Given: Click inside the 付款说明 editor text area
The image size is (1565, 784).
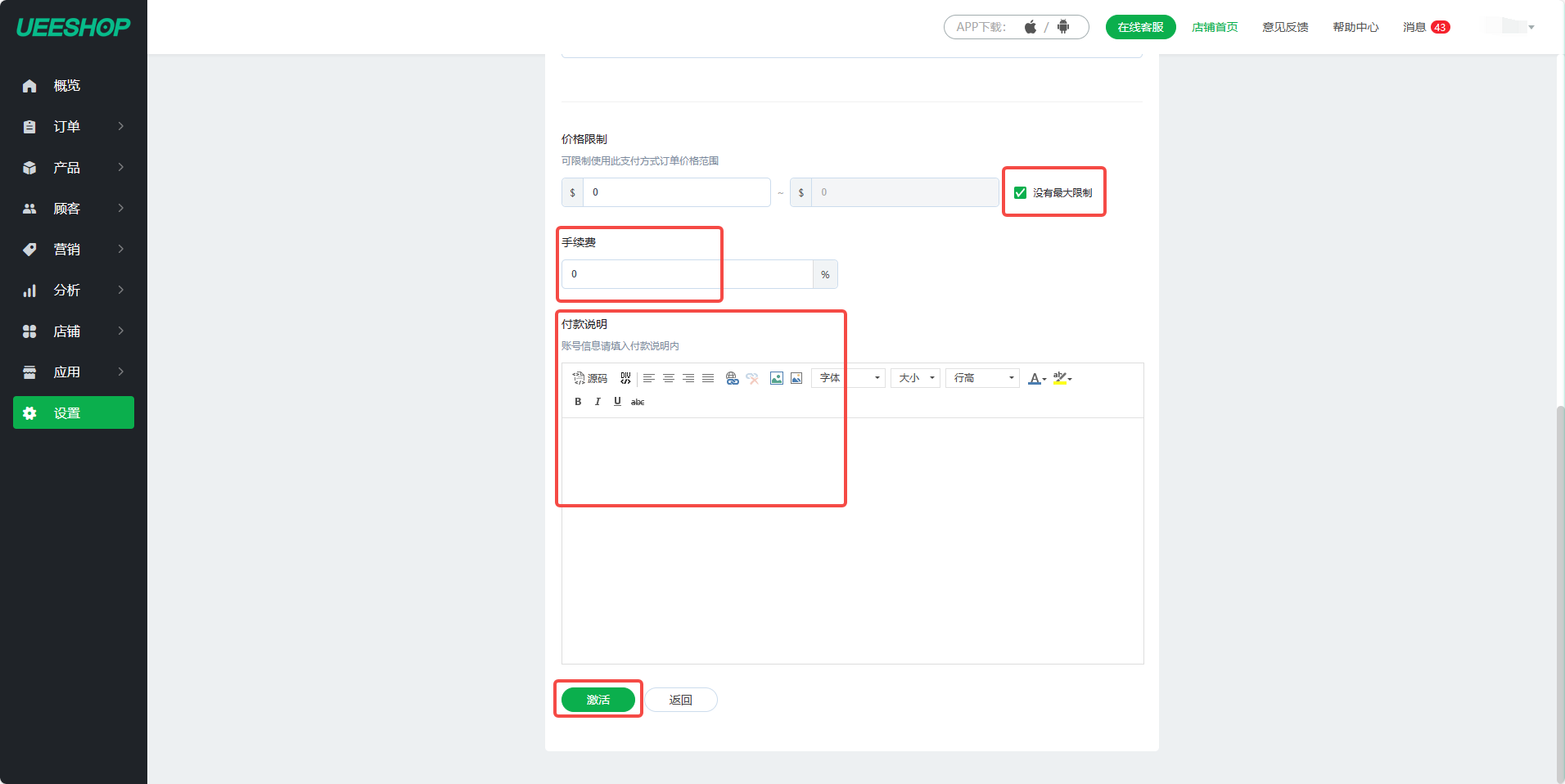Looking at the screenshot, I should point(852,540).
